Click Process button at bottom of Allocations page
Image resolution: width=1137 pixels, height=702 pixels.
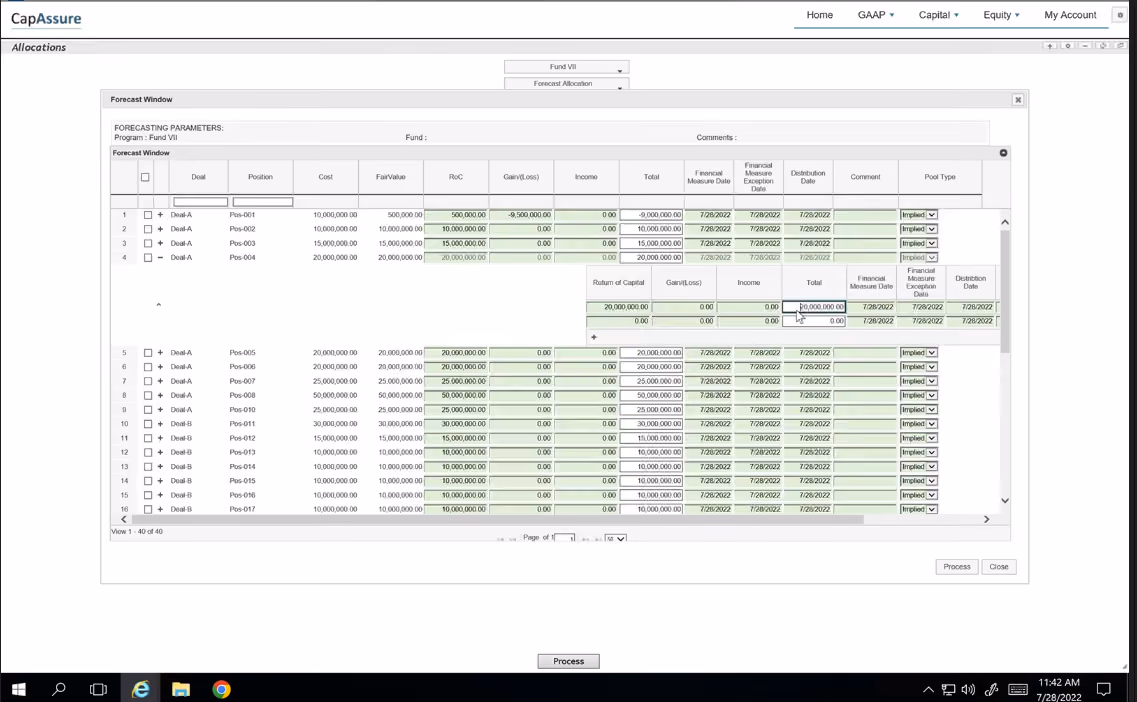(x=568, y=661)
